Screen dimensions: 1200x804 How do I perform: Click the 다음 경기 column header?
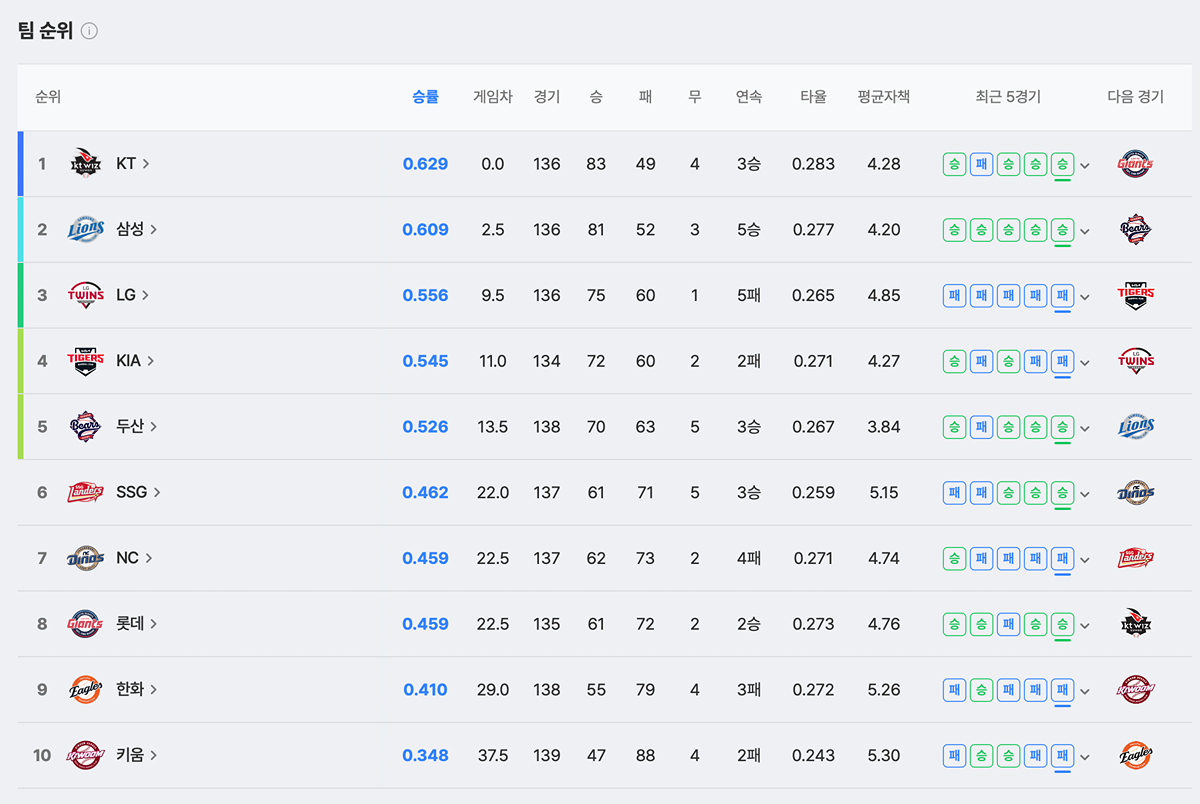click(x=1136, y=97)
